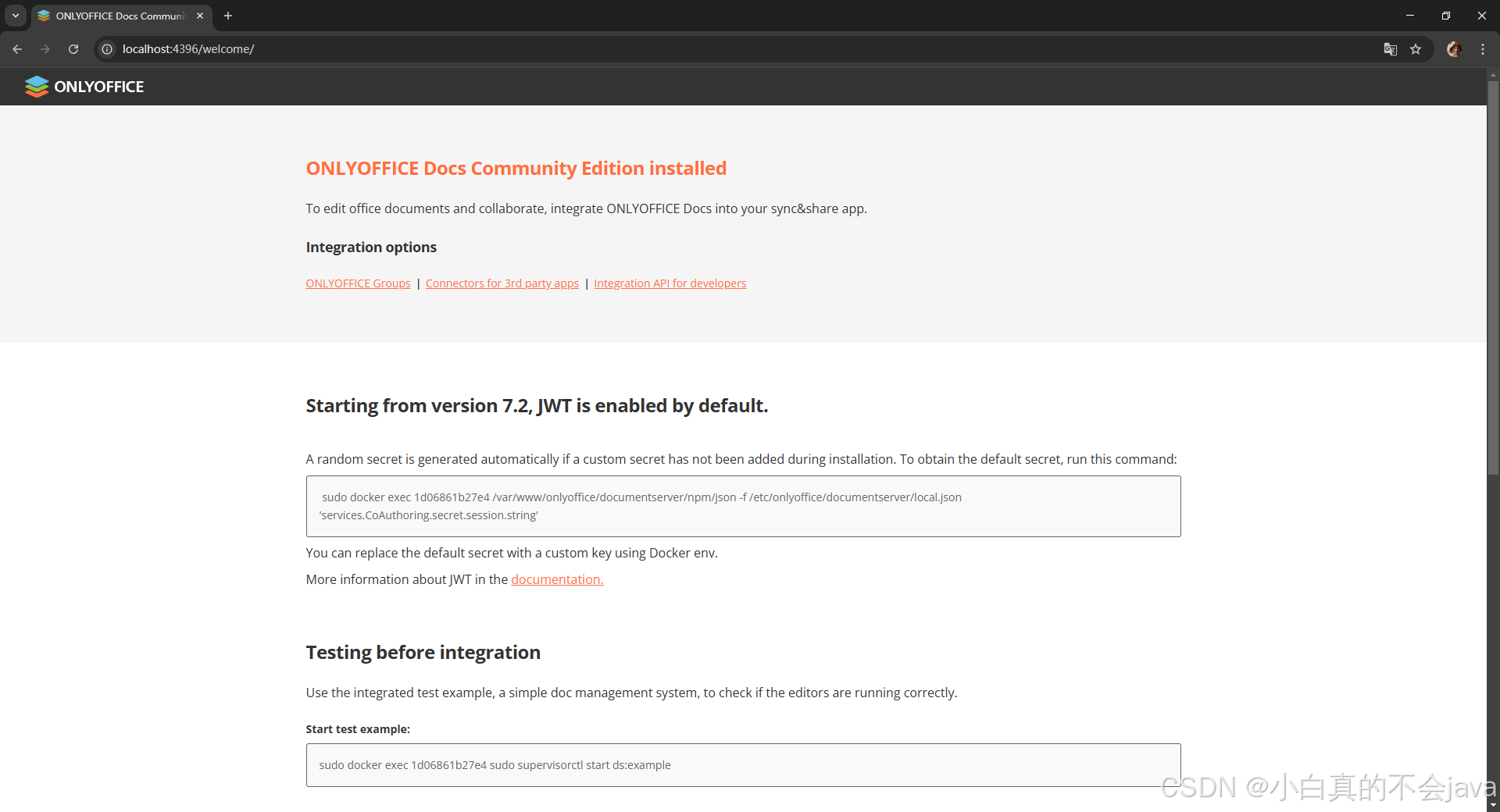This screenshot has width=1500, height=812.
Task: Open the Chrome three-dot menu
Action: (1483, 49)
